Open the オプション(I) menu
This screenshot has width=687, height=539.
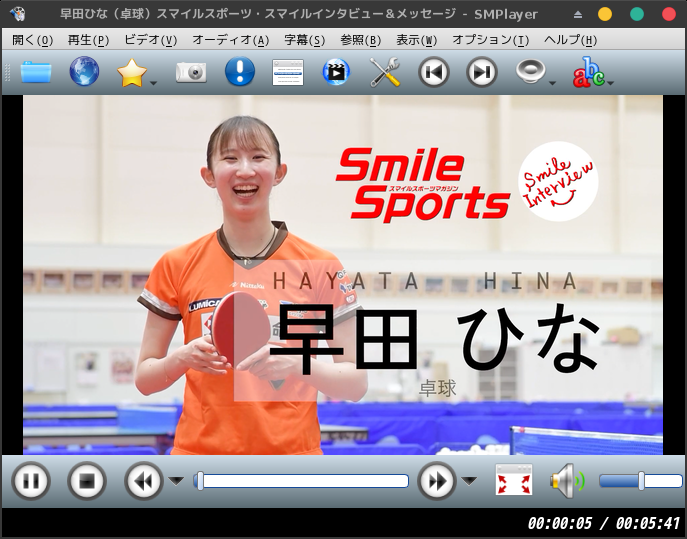490,40
